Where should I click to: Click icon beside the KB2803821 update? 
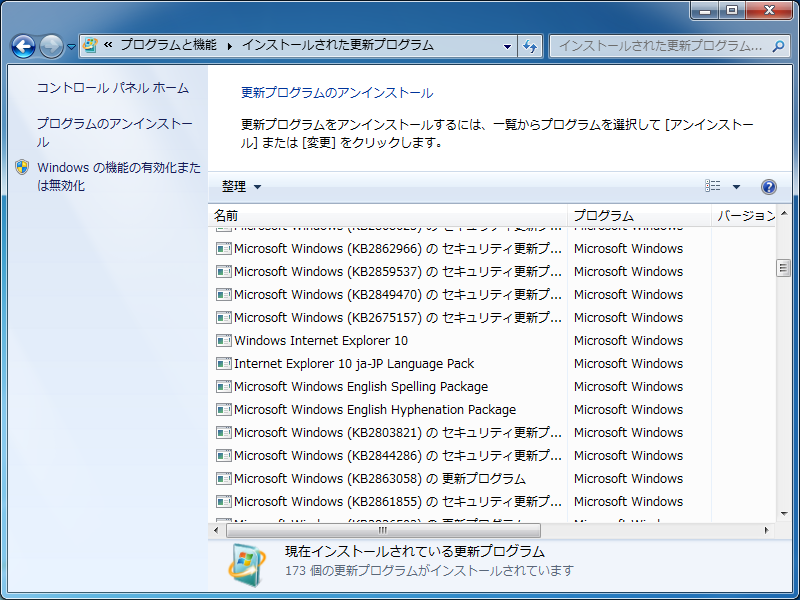(x=223, y=433)
